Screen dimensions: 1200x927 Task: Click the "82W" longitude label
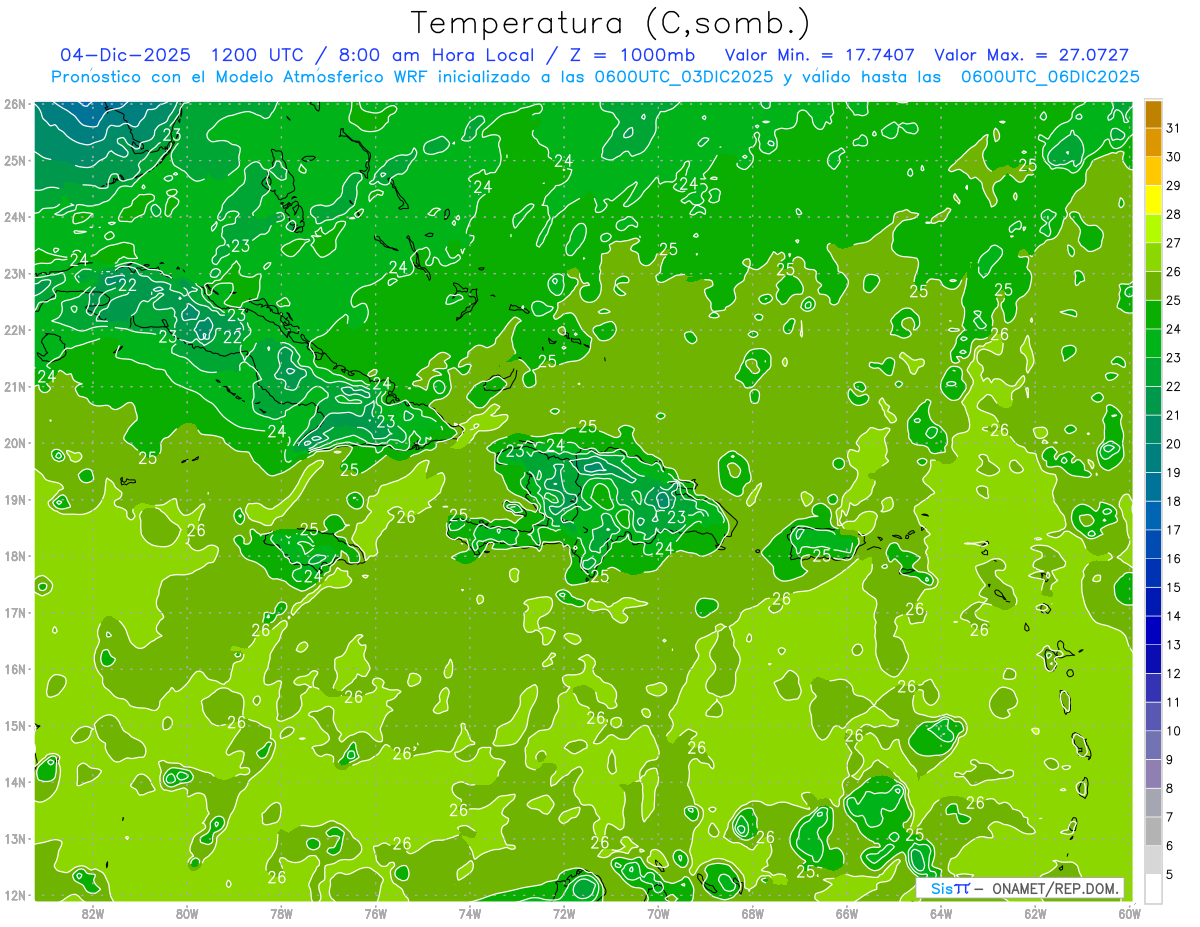[x=92, y=912]
